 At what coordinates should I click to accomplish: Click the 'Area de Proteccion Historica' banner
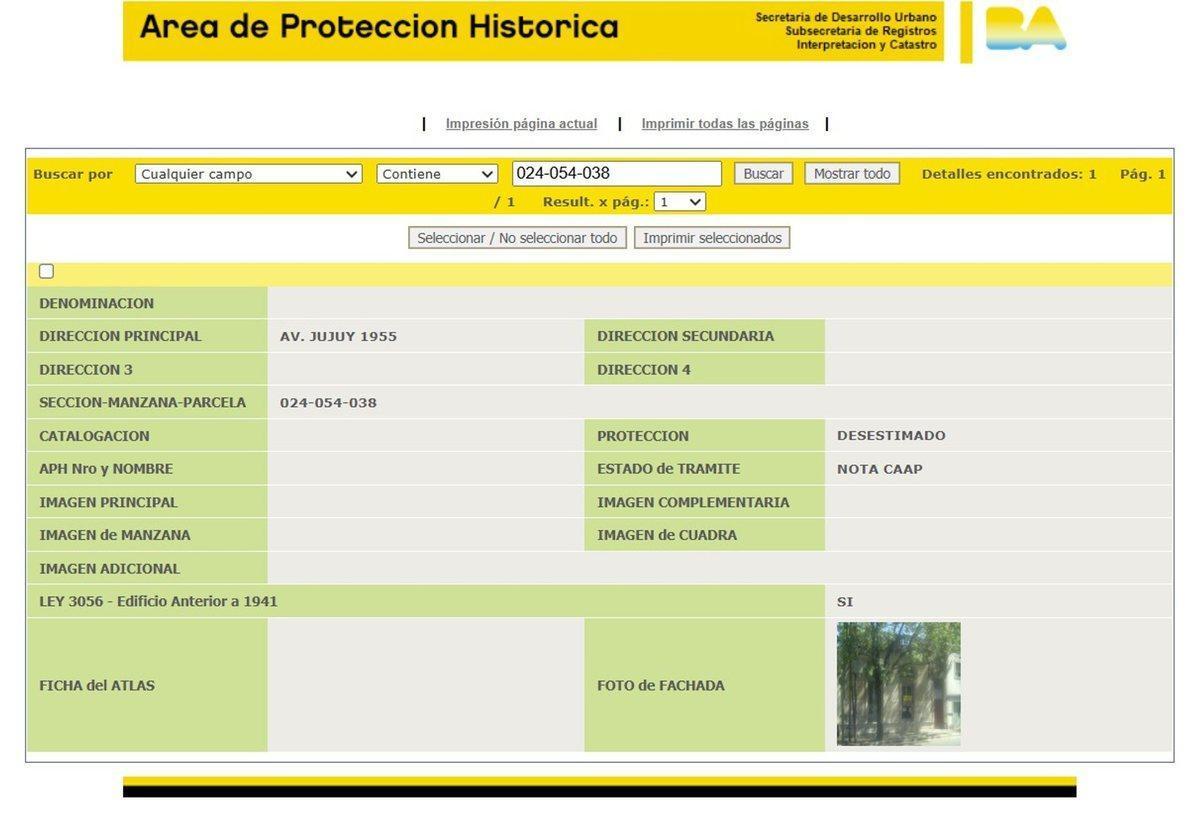[533, 31]
